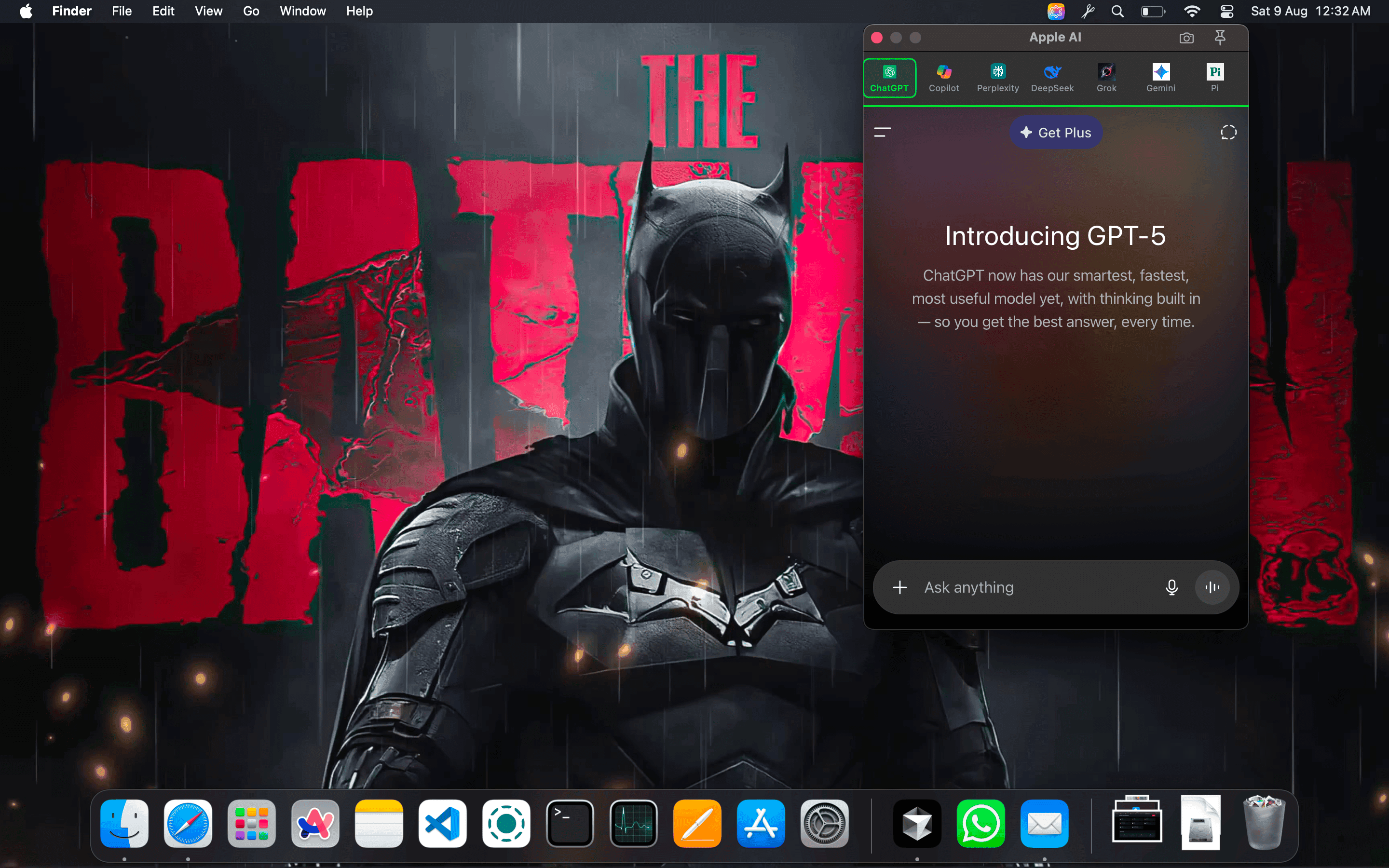Open the Apple menu
1389x868 pixels.
(x=25, y=11)
